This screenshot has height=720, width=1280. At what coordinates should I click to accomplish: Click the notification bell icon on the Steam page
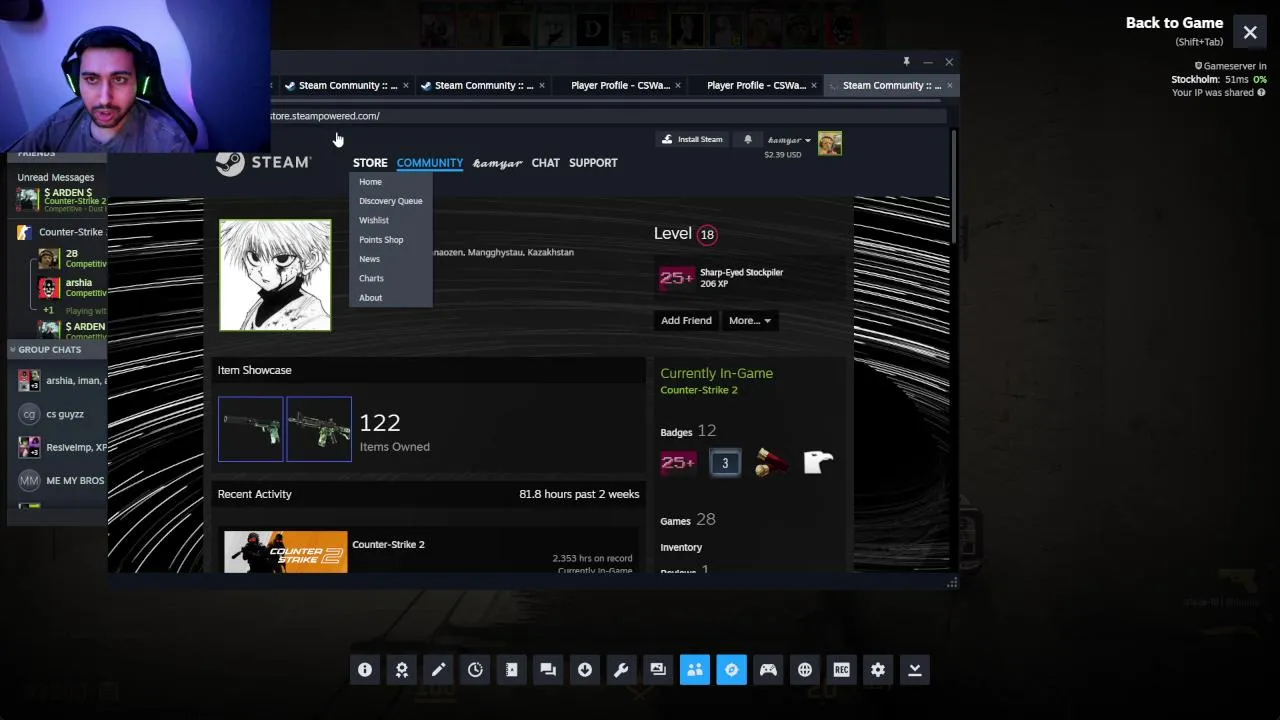click(x=747, y=140)
